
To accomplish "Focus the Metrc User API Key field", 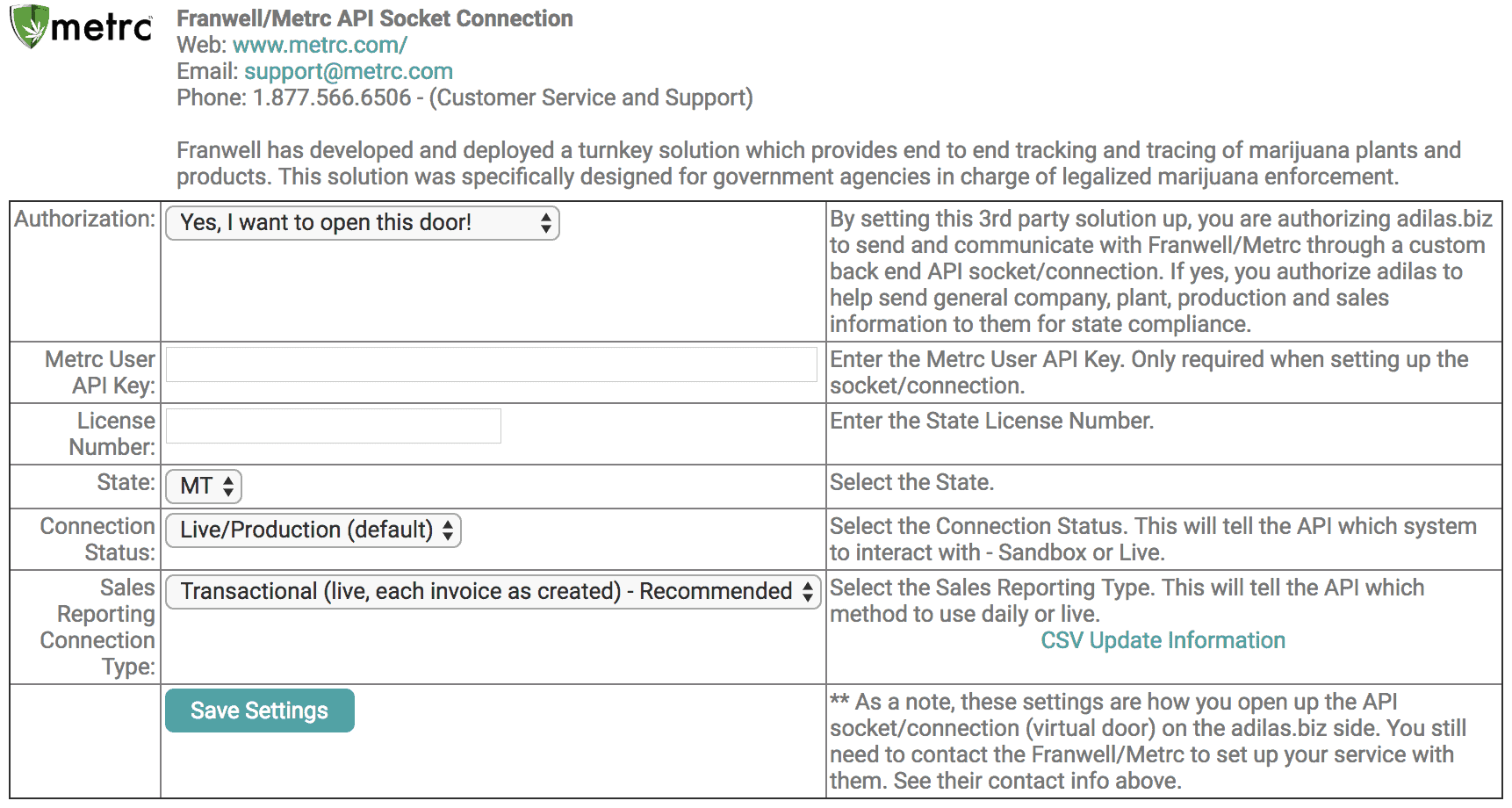I will coord(492,364).
